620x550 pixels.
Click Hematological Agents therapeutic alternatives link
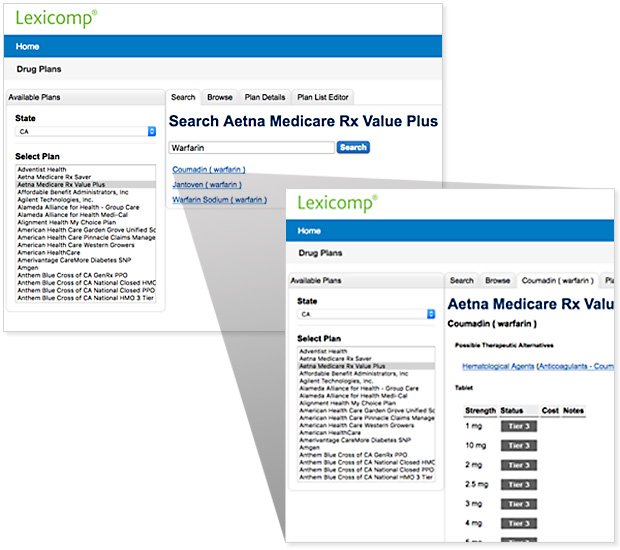489,367
